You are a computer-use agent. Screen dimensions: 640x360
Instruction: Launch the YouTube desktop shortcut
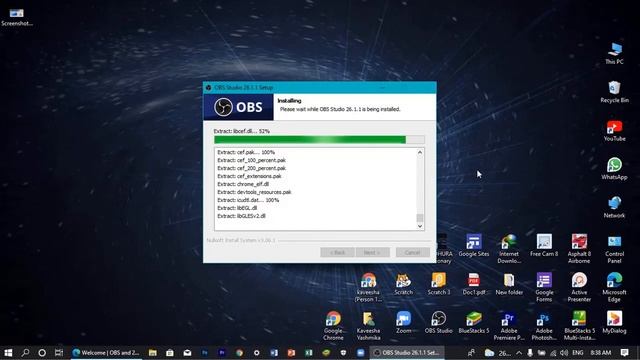click(x=614, y=130)
